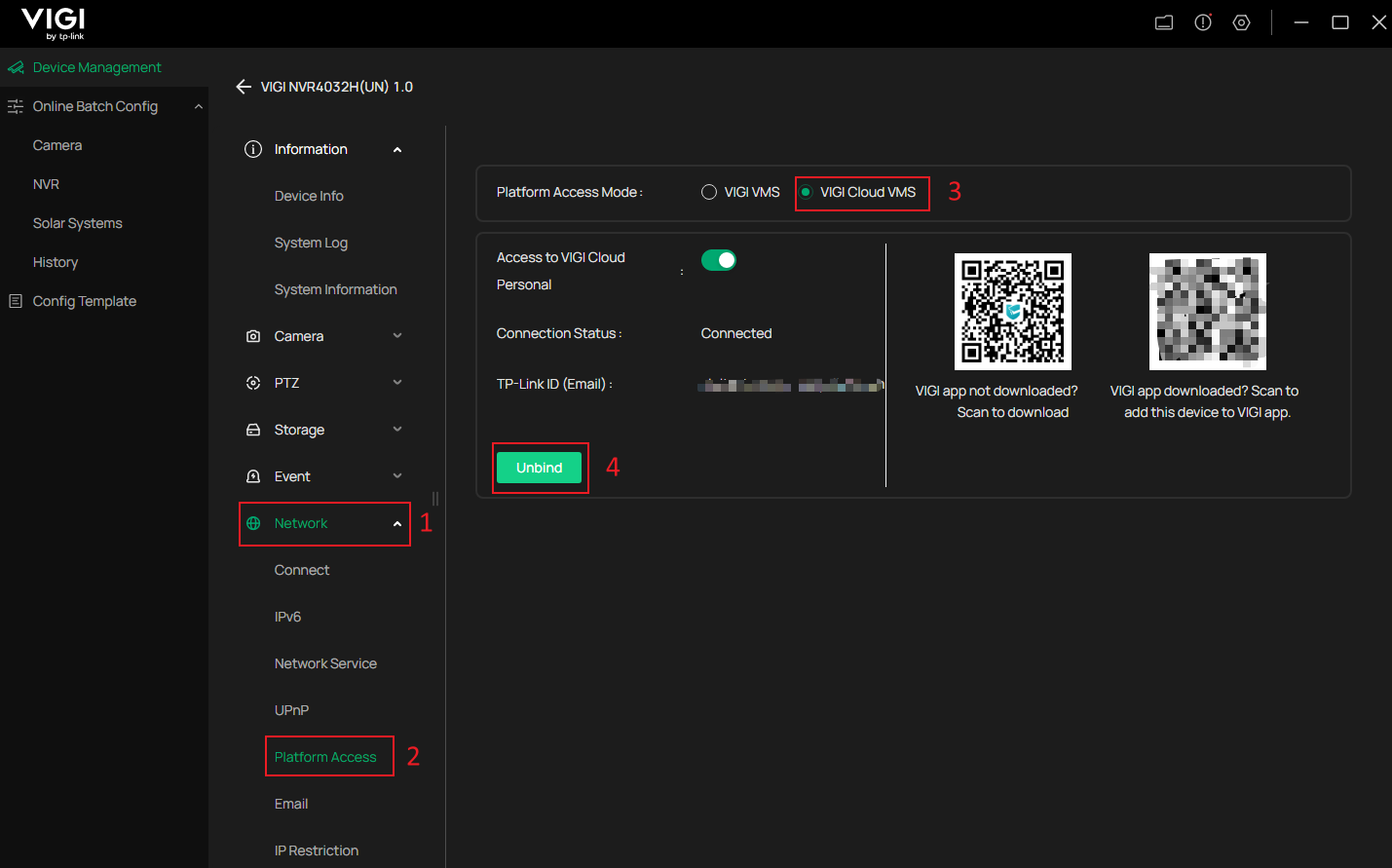Screen dimensions: 1392x868
Task: Open the System Log page
Action: point(311,243)
